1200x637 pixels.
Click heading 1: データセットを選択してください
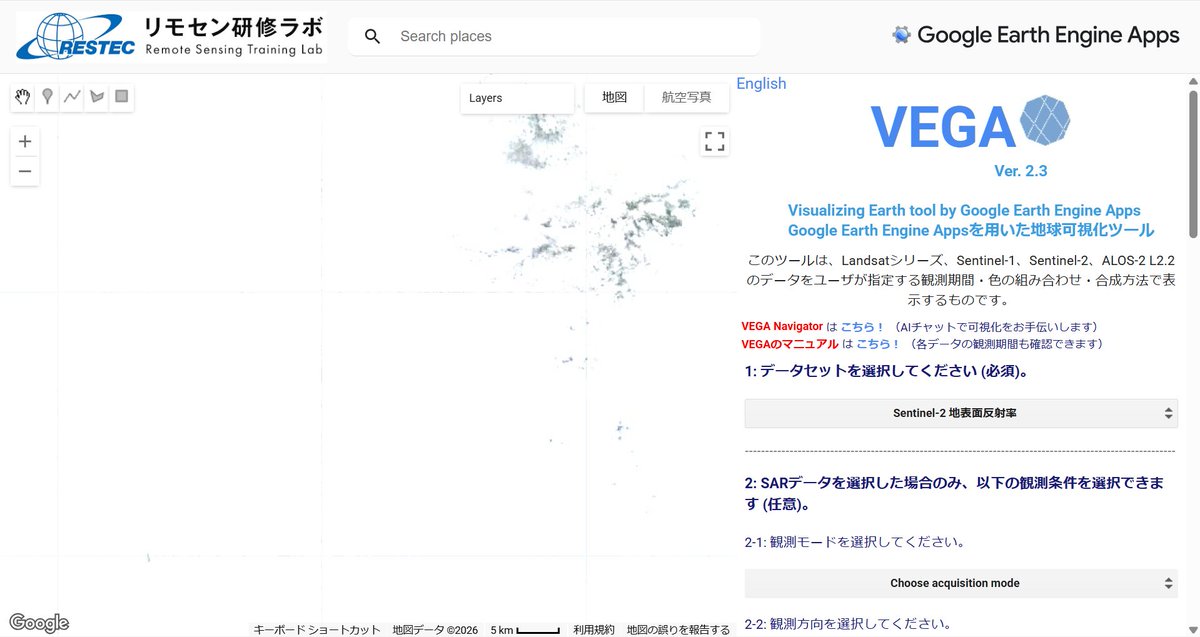pos(887,371)
